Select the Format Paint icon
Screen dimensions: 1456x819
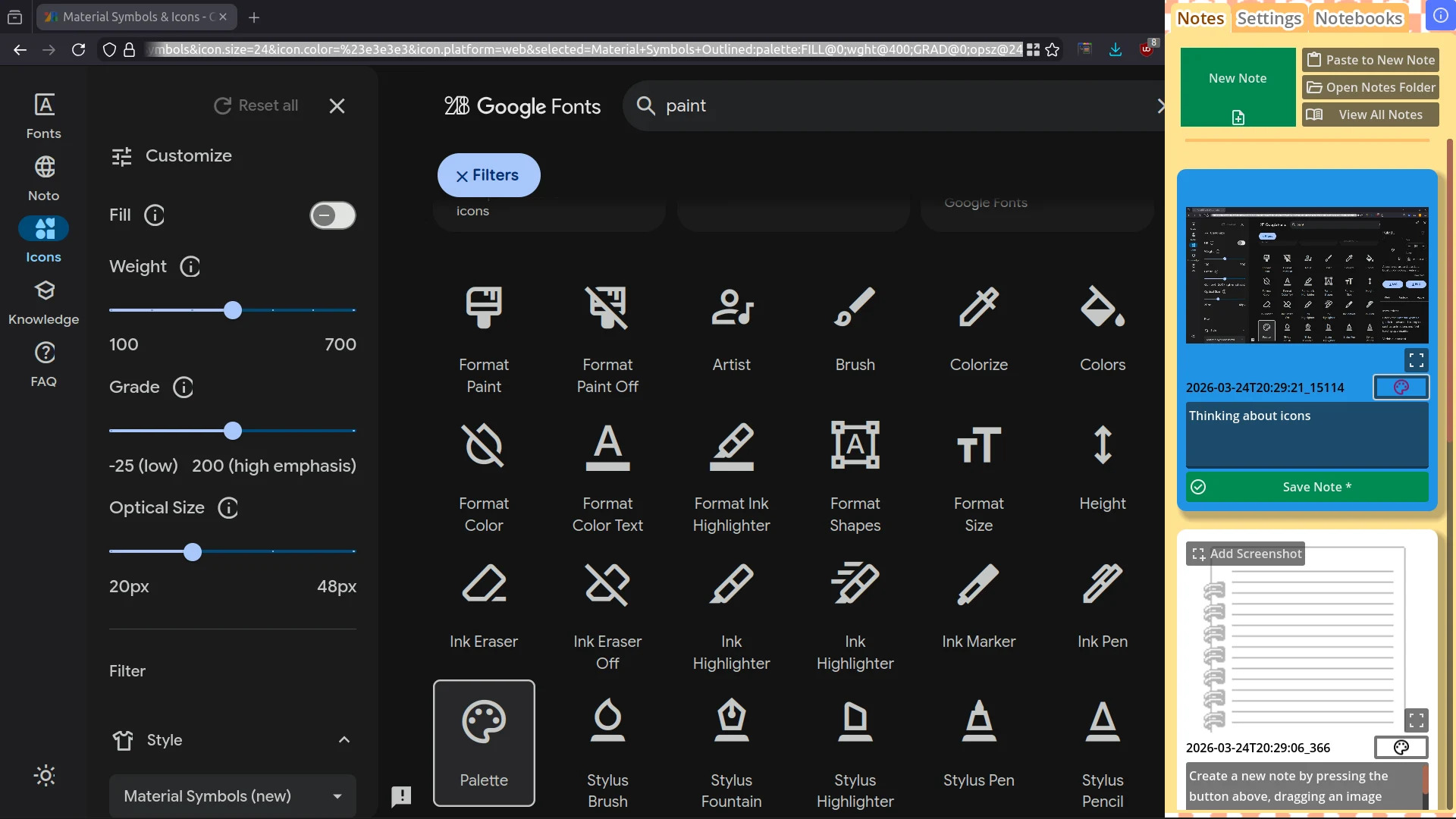tap(483, 307)
